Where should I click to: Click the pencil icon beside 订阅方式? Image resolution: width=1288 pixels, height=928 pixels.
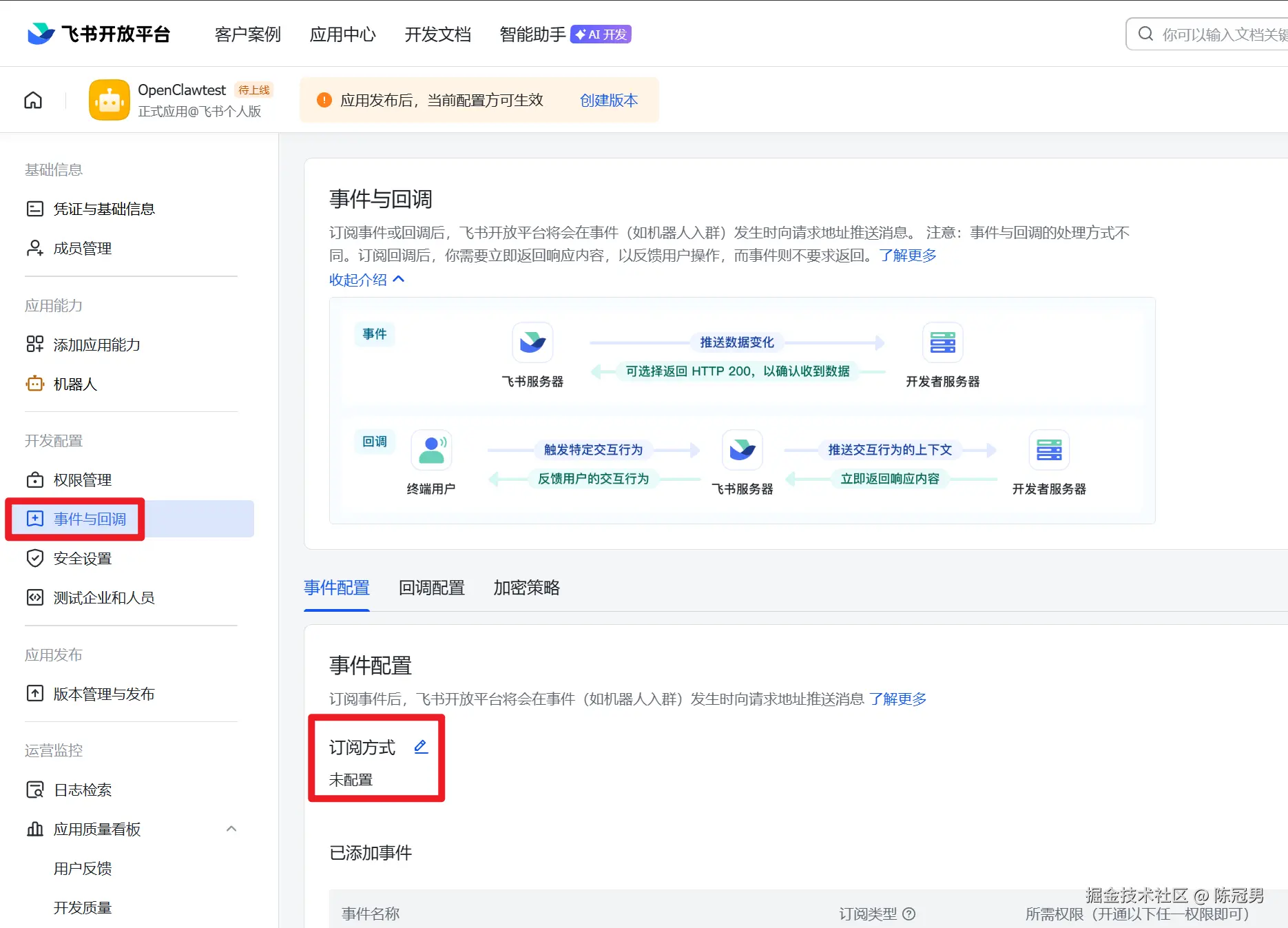pos(421,746)
